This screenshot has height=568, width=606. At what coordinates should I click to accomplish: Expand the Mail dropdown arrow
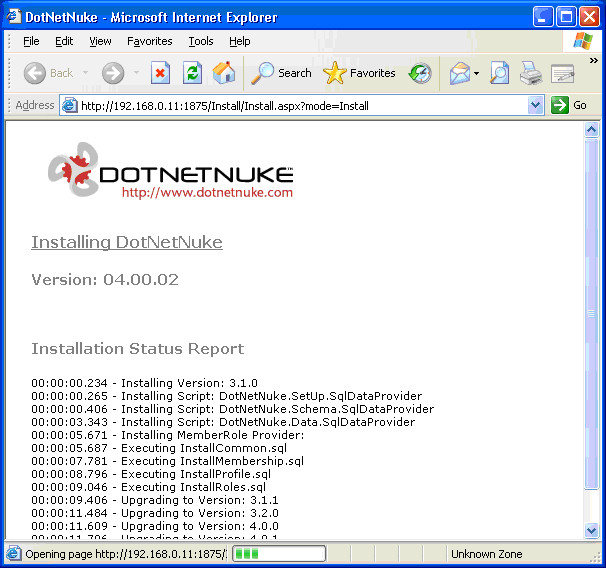coord(477,73)
